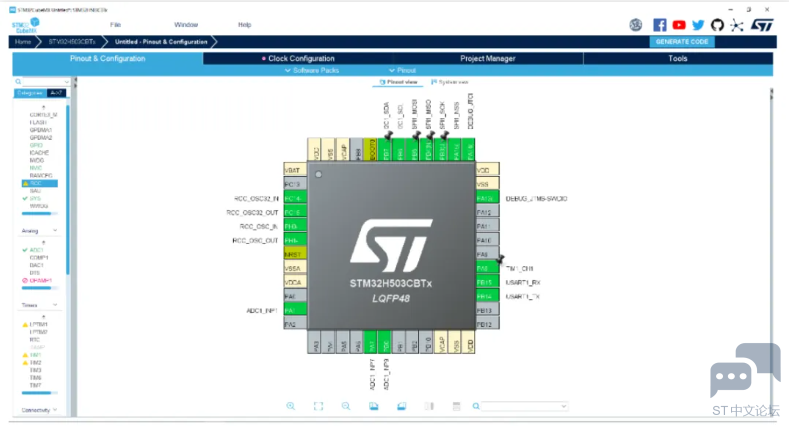Open the ST forum chat bubble
This screenshot has height=426, width=789.
[x=745, y=370]
